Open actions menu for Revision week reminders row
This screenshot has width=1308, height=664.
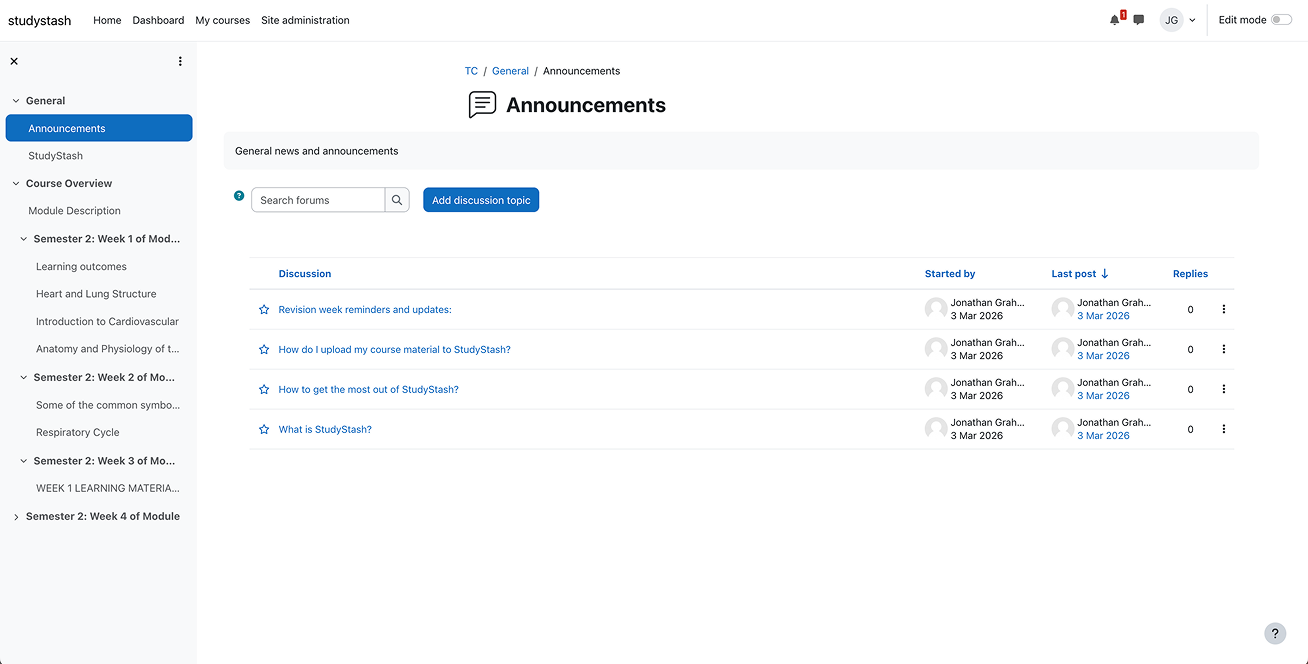(1223, 309)
